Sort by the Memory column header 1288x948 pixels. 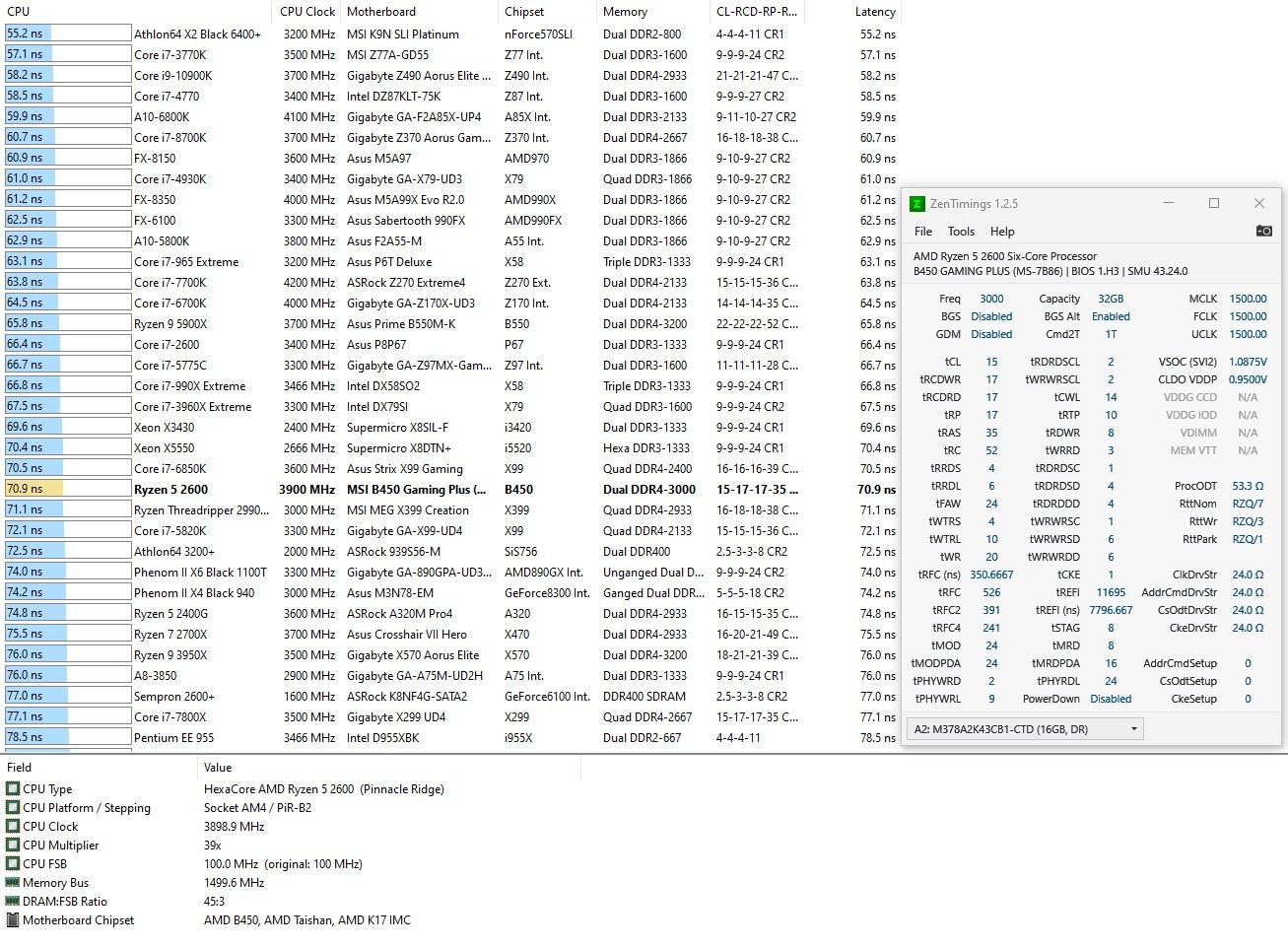point(652,12)
